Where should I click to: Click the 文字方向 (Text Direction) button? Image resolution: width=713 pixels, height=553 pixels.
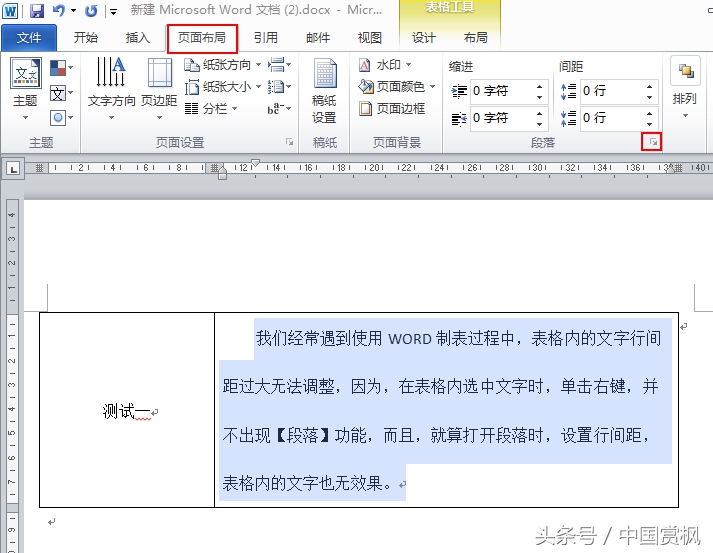coord(111,89)
